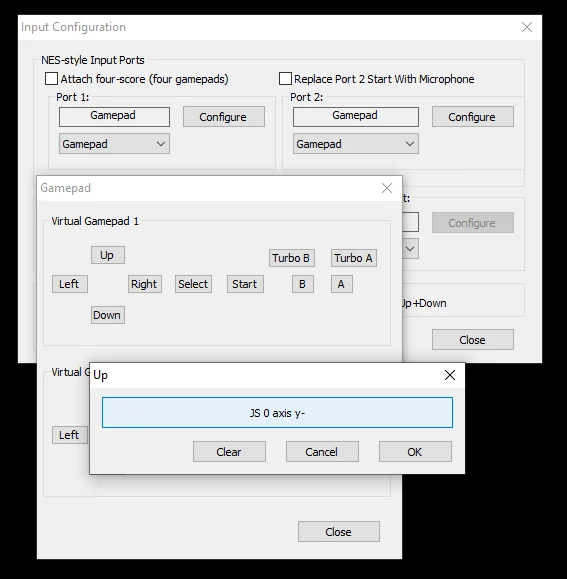Pick the Down direction button
This screenshot has width=567, height=579.
pyautogui.click(x=108, y=315)
